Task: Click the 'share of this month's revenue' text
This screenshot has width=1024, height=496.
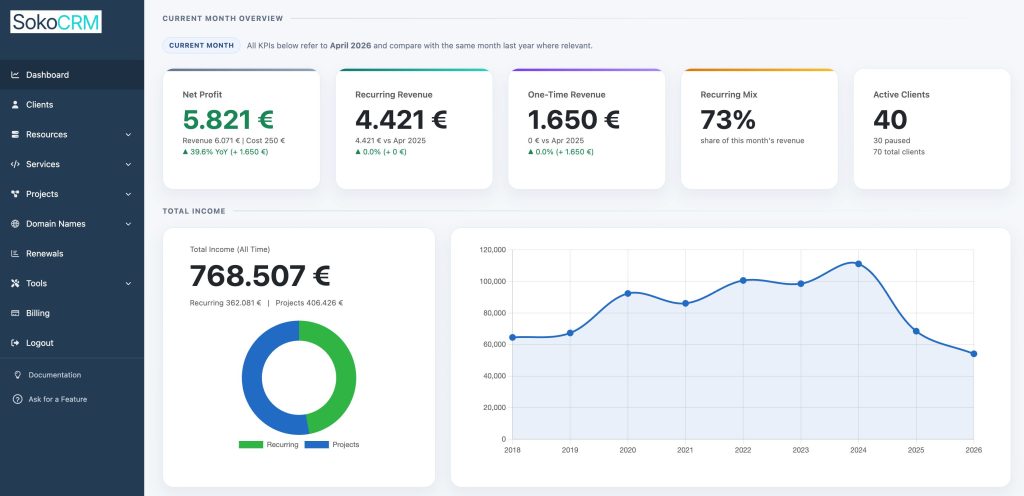Action: (752, 140)
